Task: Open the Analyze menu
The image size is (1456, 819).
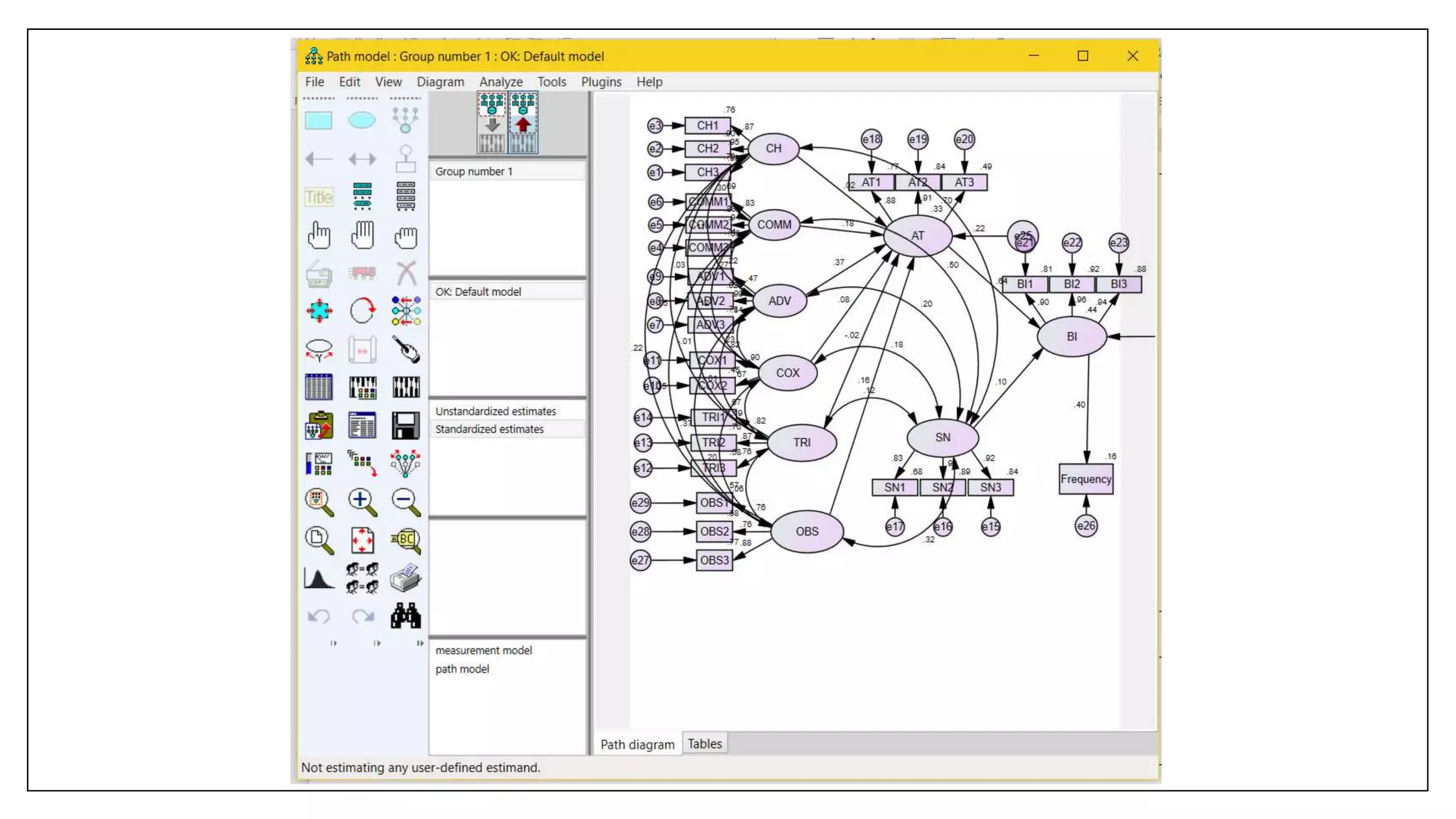Action: [x=500, y=82]
